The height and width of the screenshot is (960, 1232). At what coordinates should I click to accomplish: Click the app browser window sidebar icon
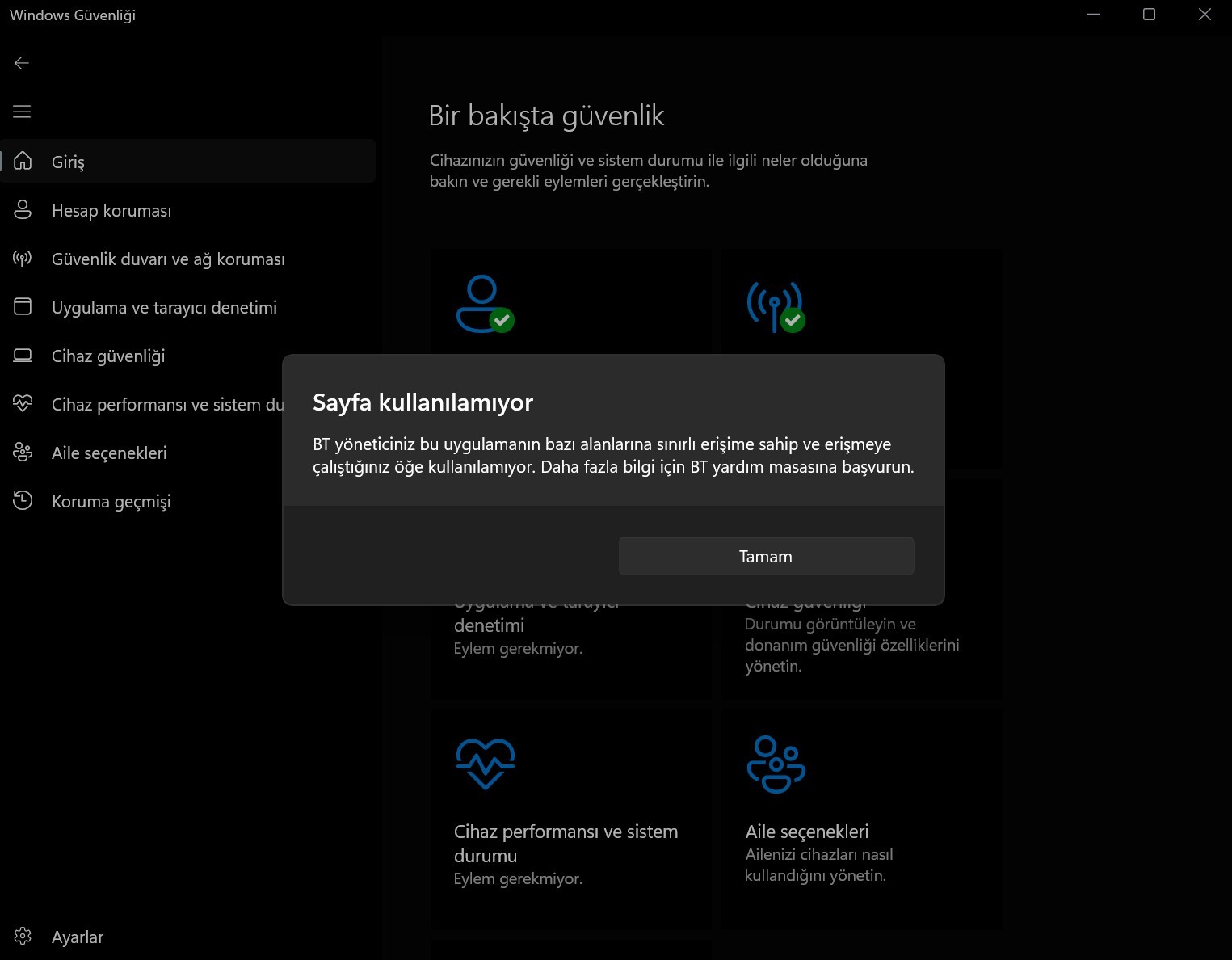tap(23, 306)
